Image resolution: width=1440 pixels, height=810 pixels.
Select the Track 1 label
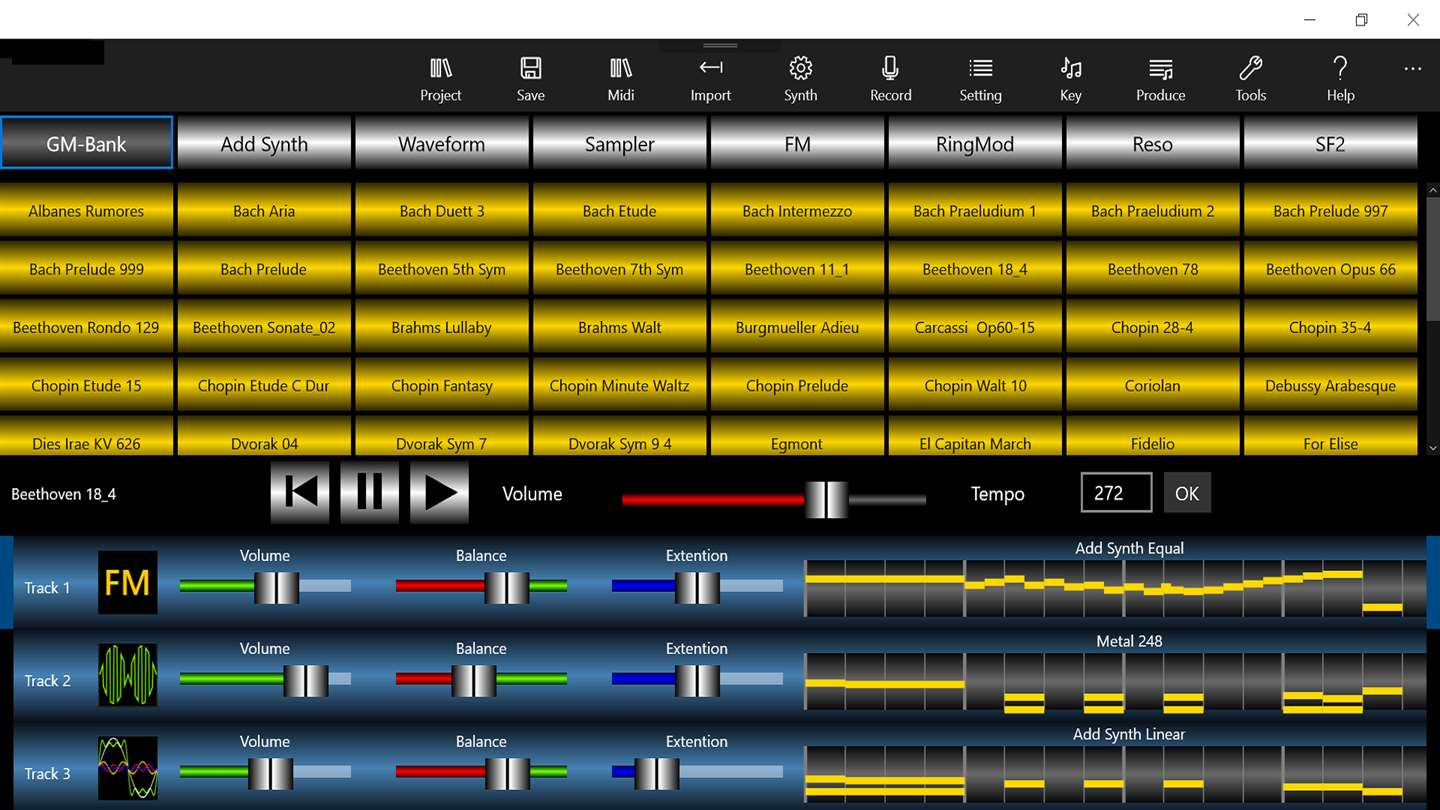tap(47, 588)
